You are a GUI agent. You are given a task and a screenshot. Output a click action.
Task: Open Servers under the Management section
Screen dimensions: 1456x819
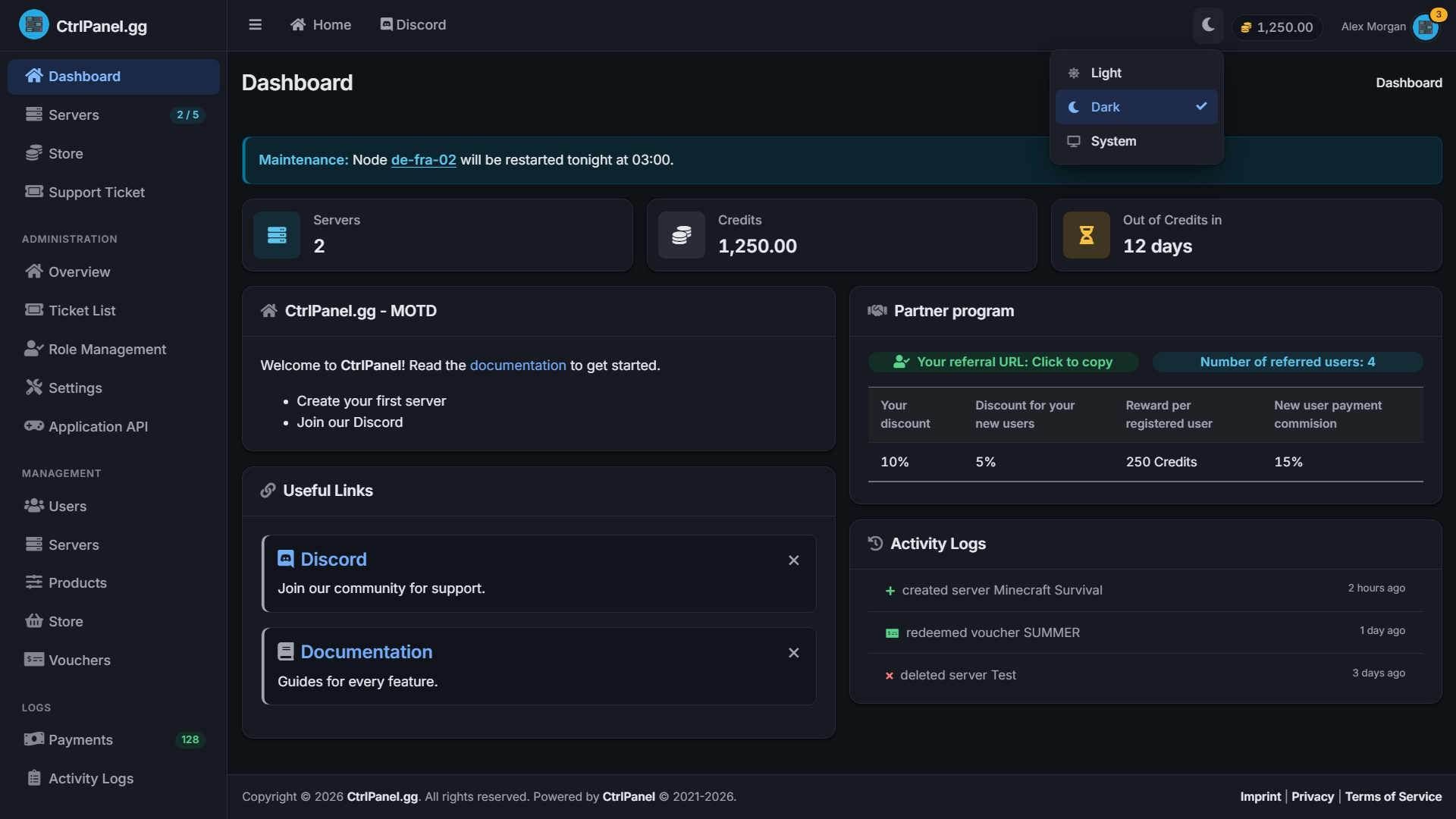pos(114,545)
